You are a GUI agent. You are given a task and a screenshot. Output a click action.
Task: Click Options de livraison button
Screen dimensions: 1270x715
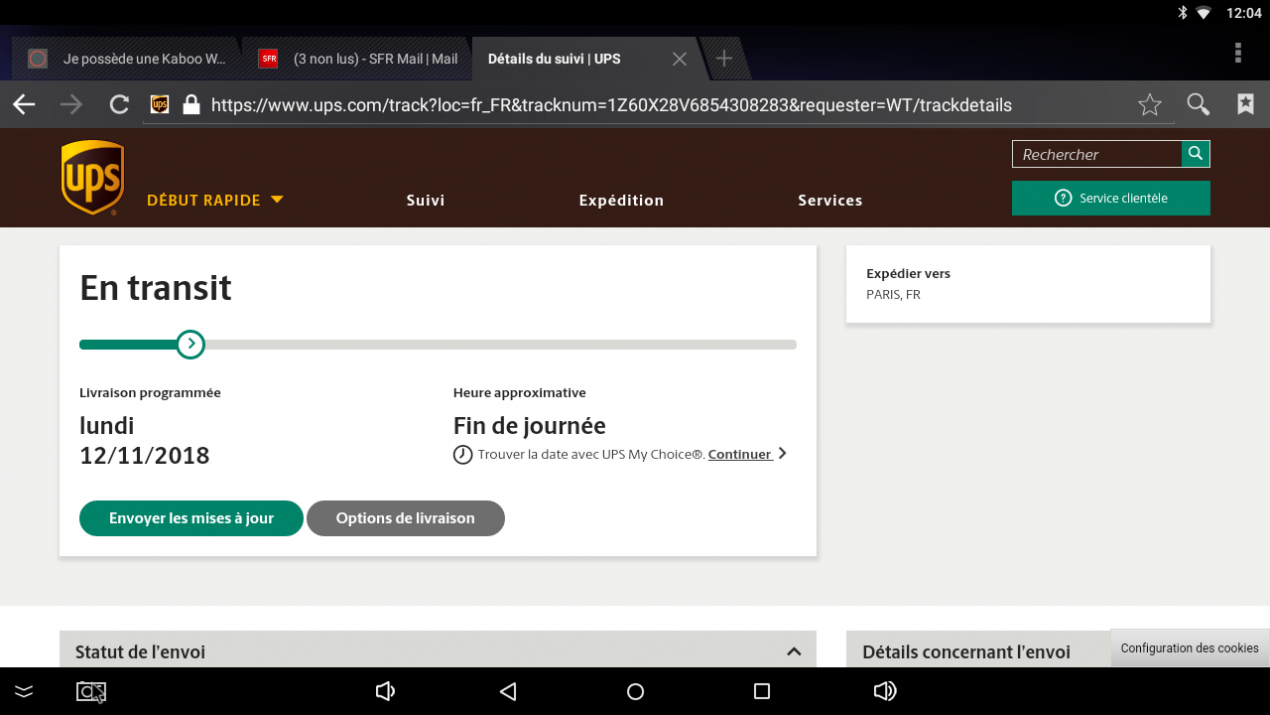coord(405,518)
